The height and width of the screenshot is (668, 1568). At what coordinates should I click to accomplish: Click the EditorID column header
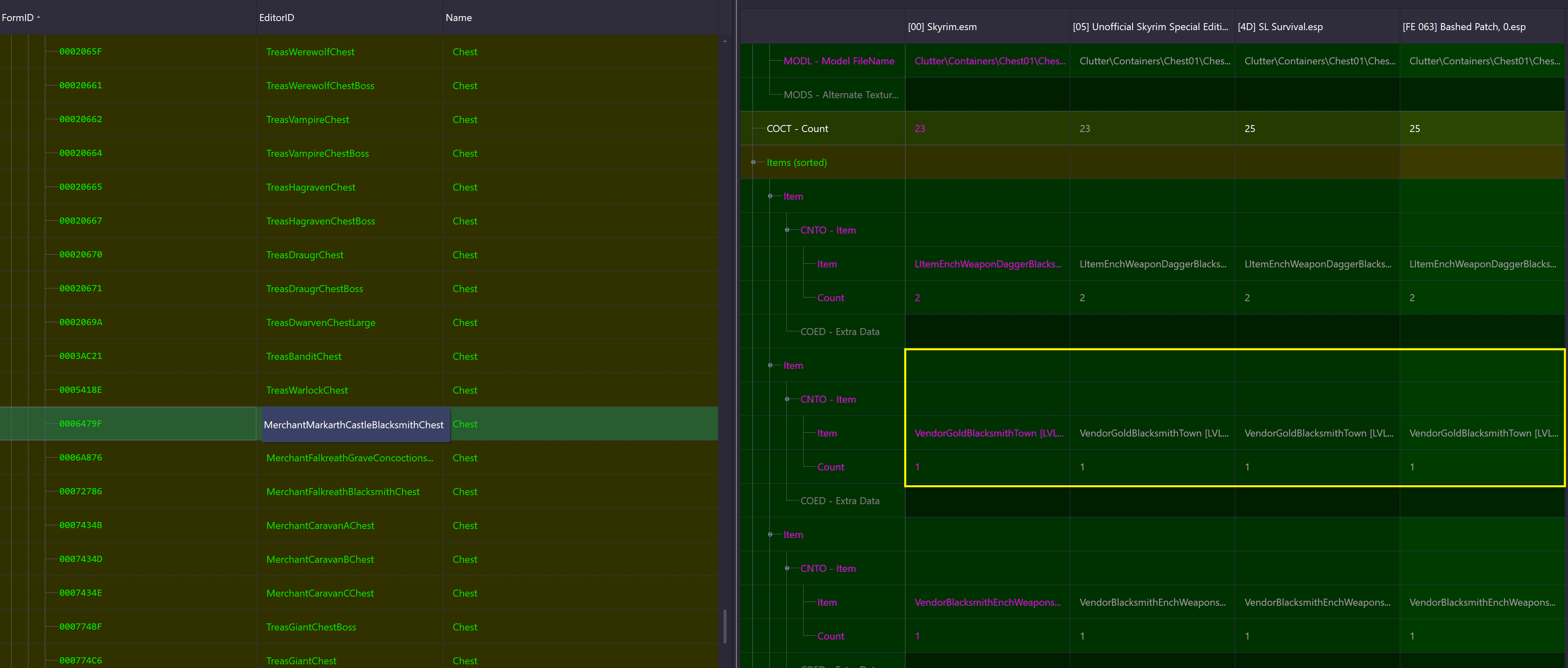[x=277, y=18]
